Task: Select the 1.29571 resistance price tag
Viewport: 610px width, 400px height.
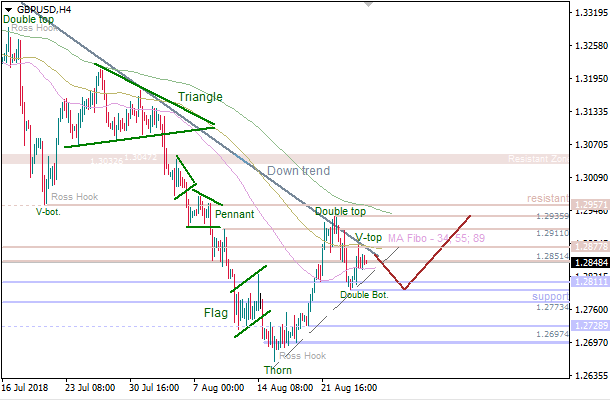Action: click(588, 203)
